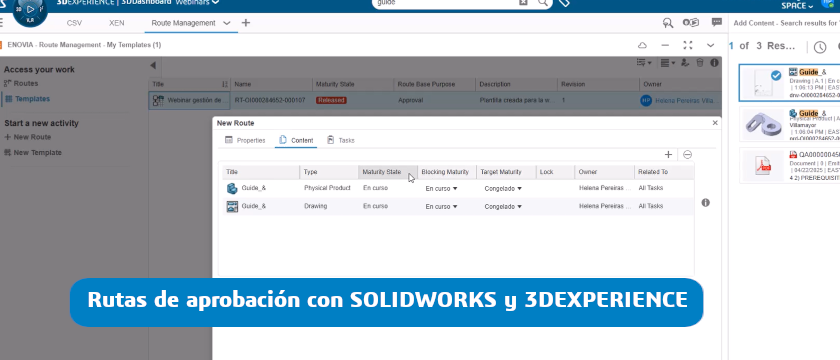Click the search magnifier in top bar
The image size is (840, 360).
(543, 3)
